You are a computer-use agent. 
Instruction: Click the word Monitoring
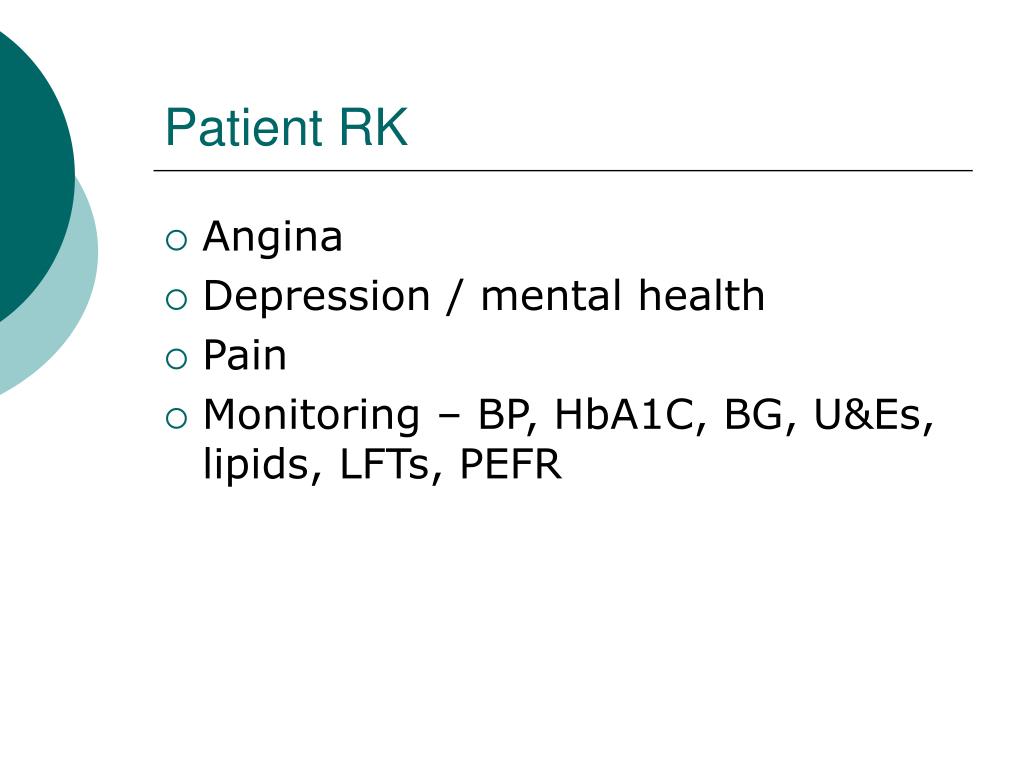point(312,416)
